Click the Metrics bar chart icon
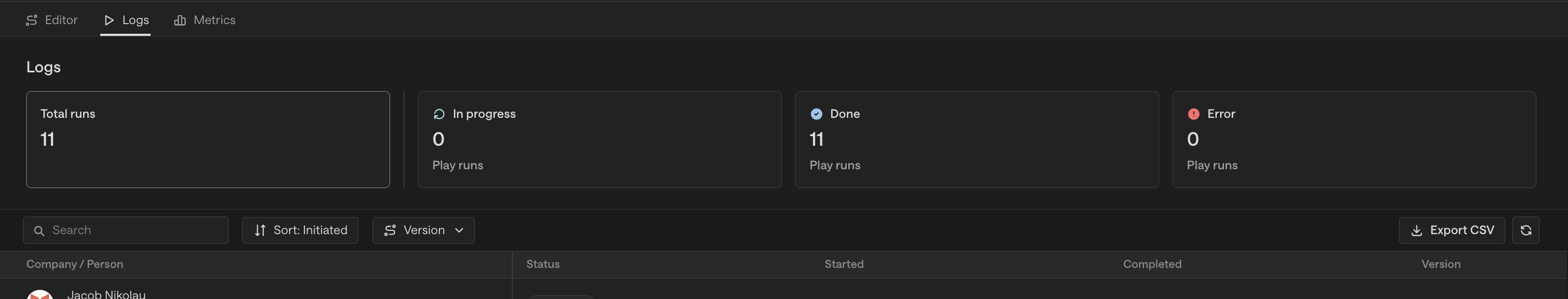The image size is (1568, 299). (180, 20)
